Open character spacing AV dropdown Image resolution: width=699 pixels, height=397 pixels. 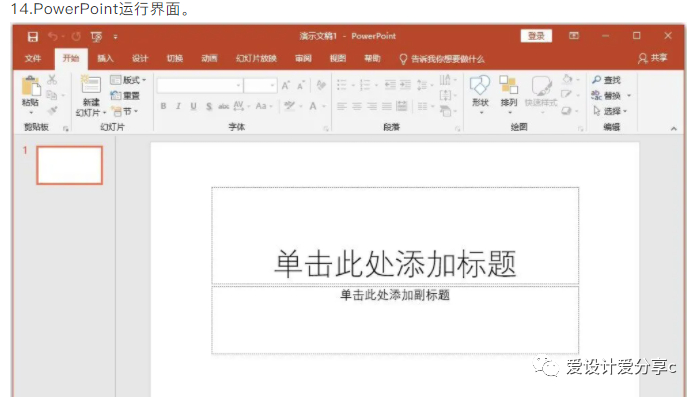(x=241, y=106)
